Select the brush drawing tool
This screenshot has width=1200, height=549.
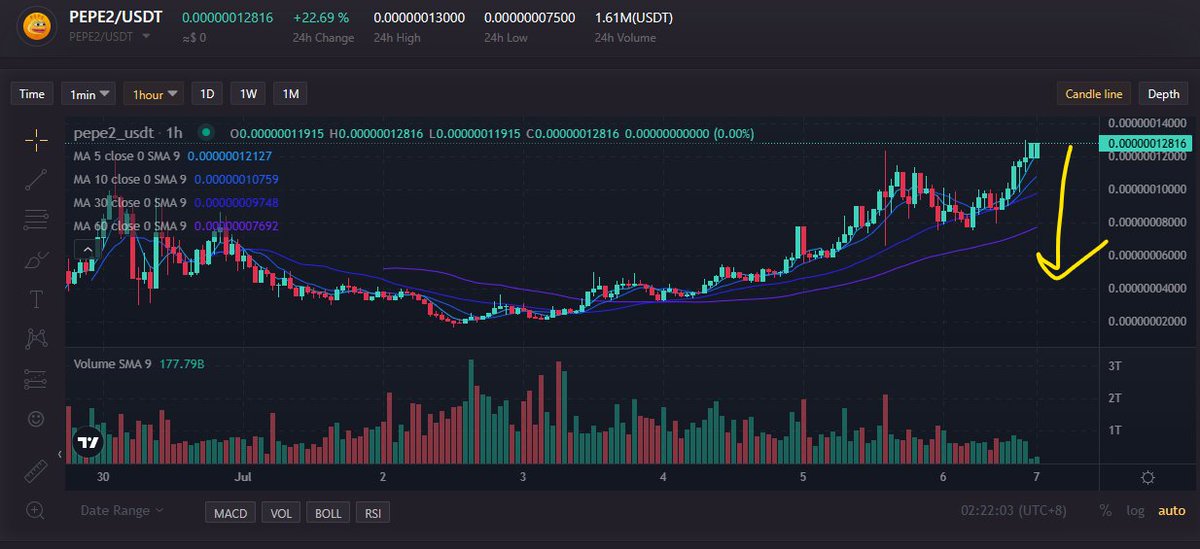(x=36, y=260)
